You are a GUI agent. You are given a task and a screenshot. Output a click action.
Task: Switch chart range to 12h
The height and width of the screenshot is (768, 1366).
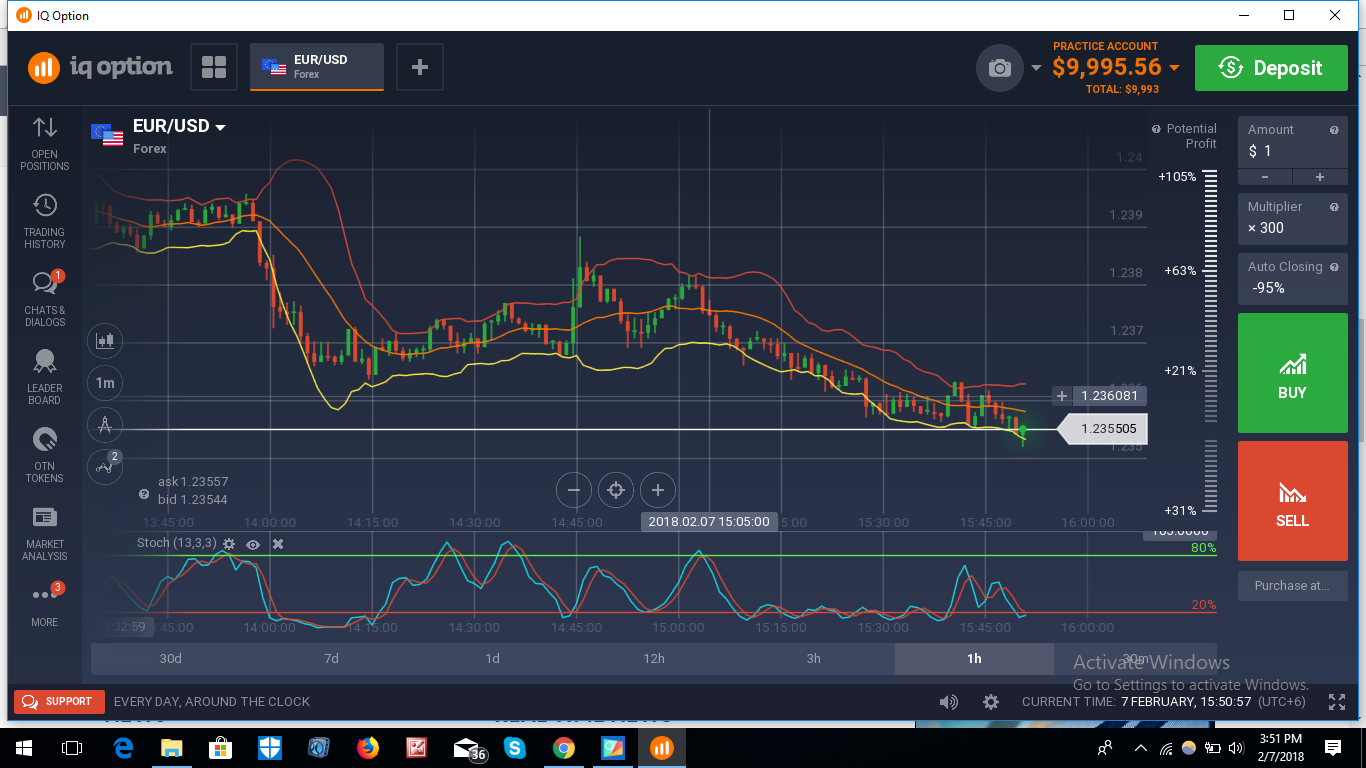[x=653, y=658]
